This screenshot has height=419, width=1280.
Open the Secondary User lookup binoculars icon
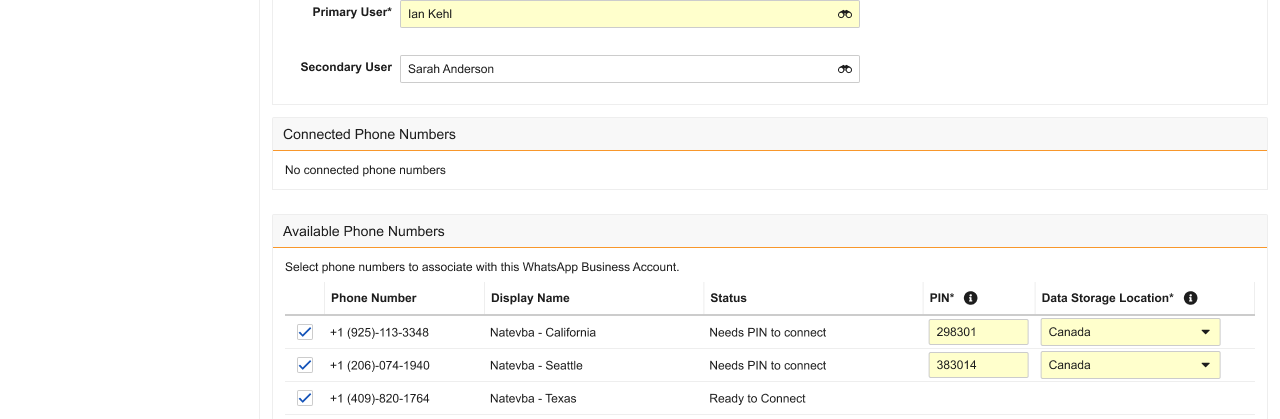pos(845,69)
